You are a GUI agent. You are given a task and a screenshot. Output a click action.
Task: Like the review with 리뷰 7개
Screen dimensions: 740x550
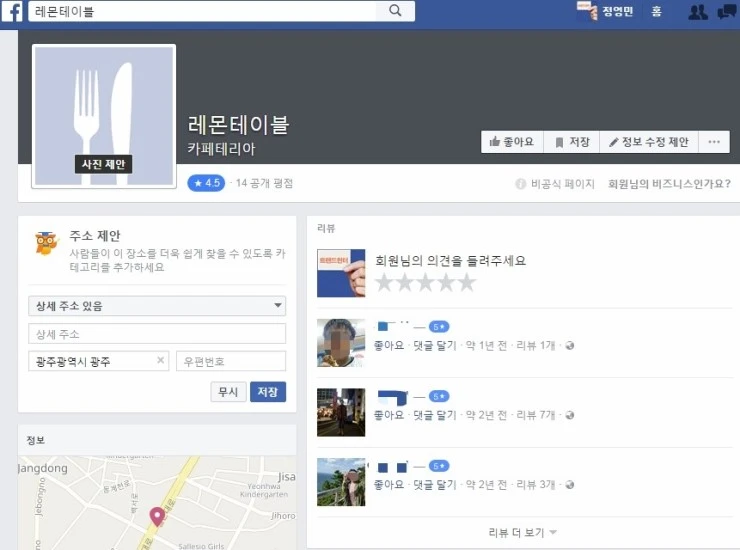point(389,415)
